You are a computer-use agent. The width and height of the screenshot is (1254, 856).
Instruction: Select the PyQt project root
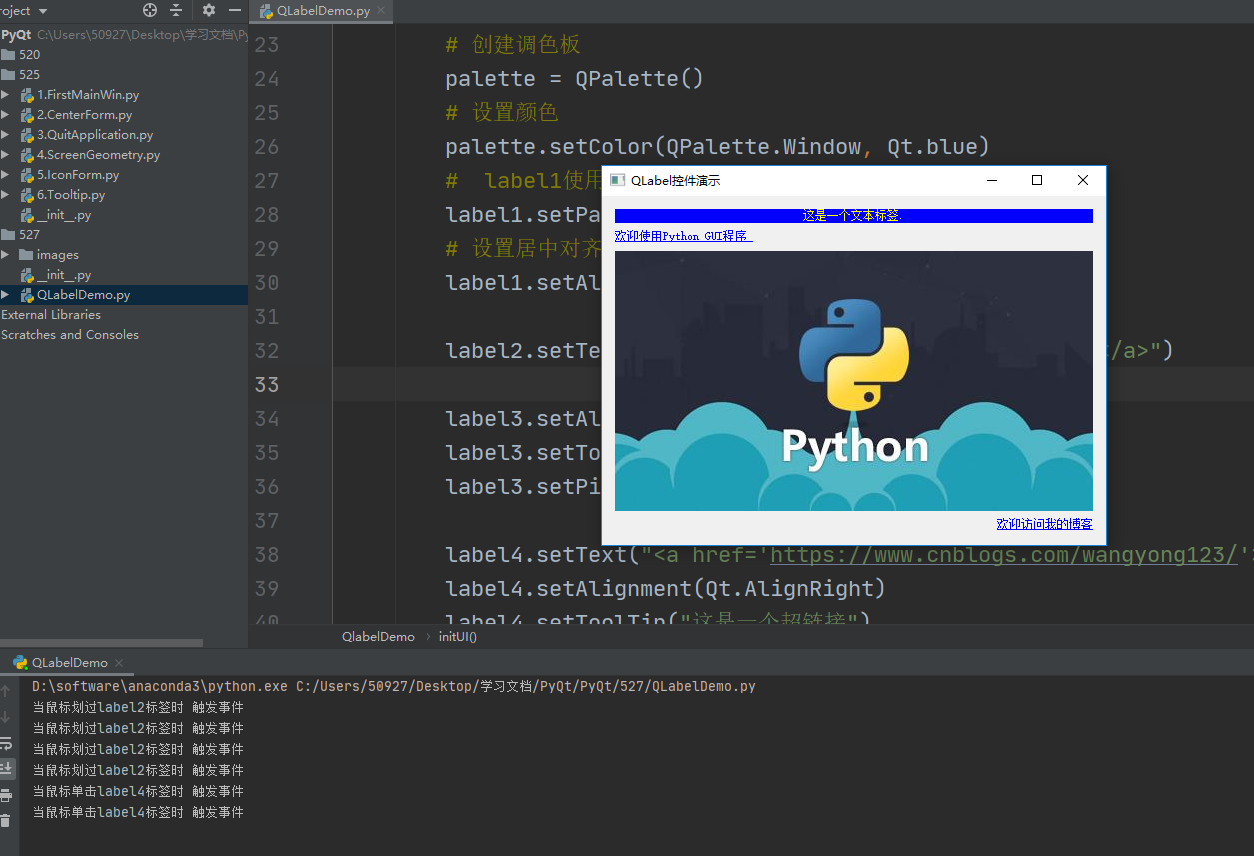click(16, 35)
